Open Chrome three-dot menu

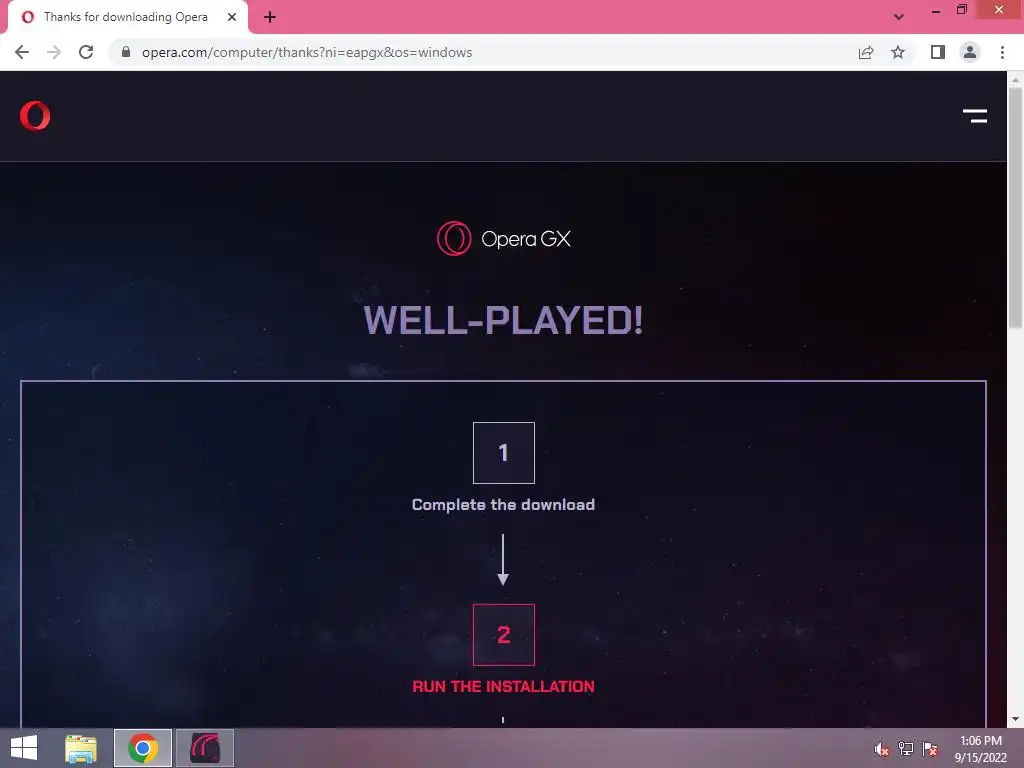point(1002,52)
